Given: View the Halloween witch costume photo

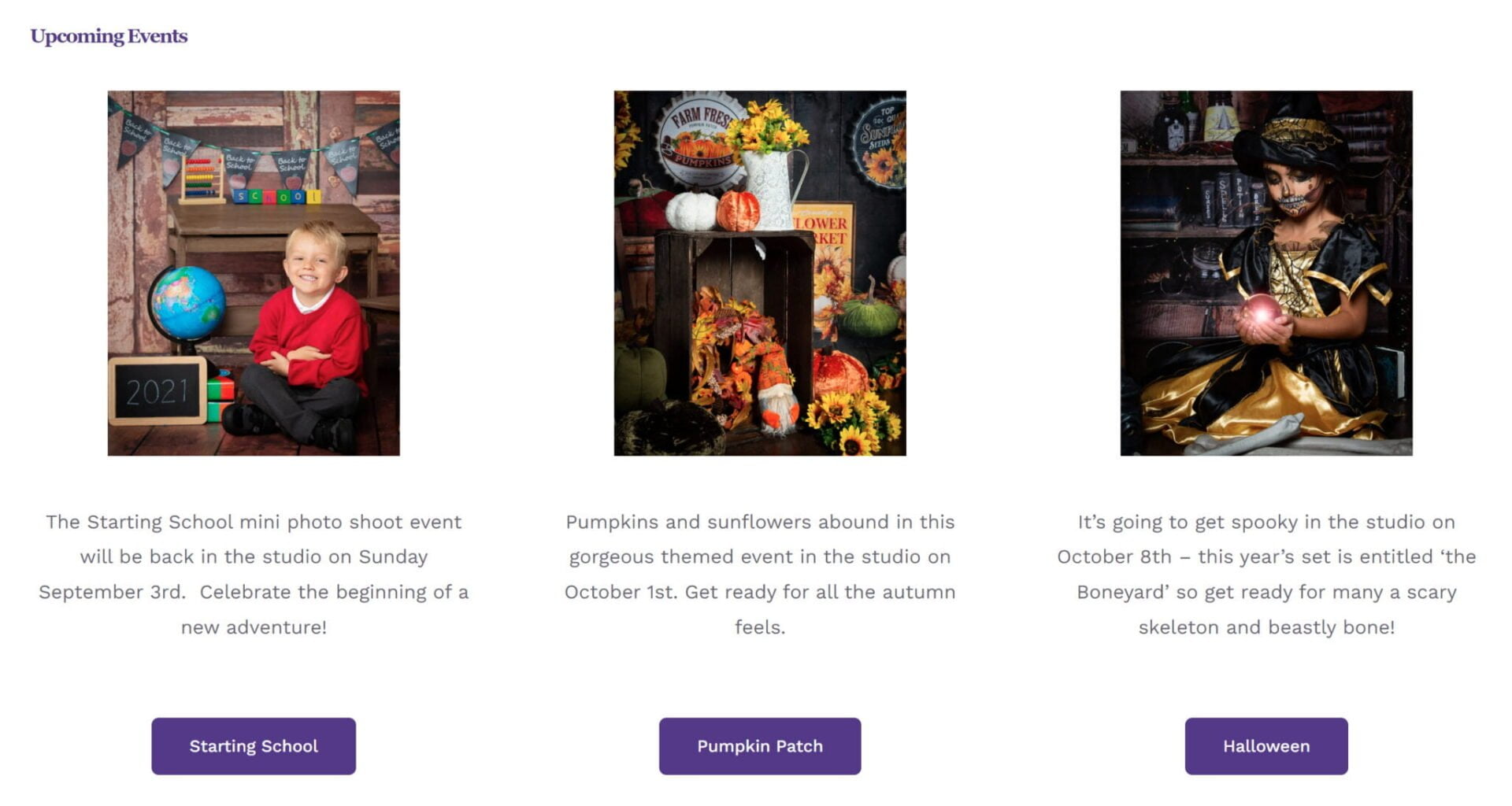Looking at the screenshot, I should pyautogui.click(x=1266, y=272).
